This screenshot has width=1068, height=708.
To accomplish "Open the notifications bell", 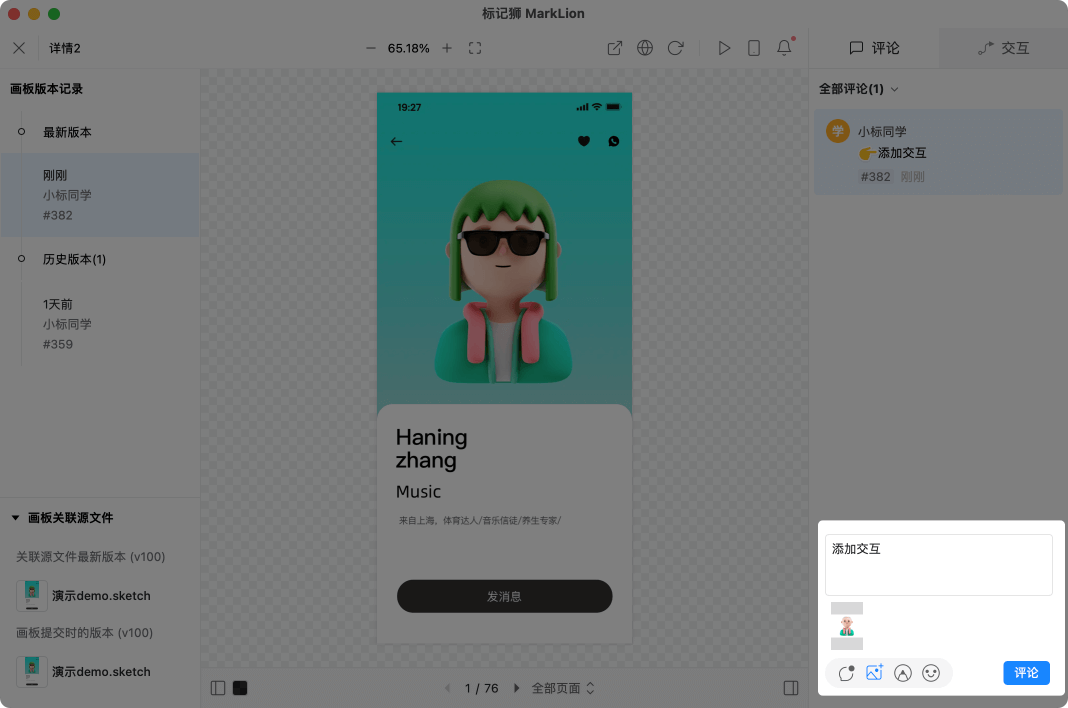I will pyautogui.click(x=785, y=48).
